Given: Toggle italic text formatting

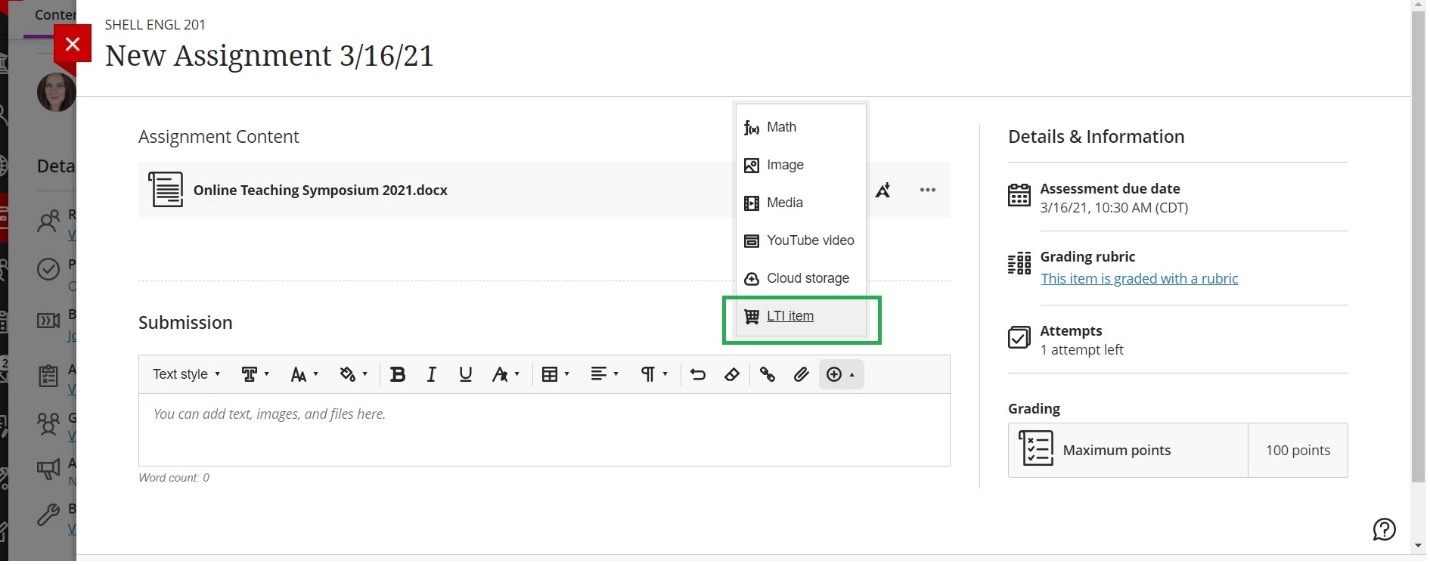Looking at the screenshot, I should coord(431,375).
